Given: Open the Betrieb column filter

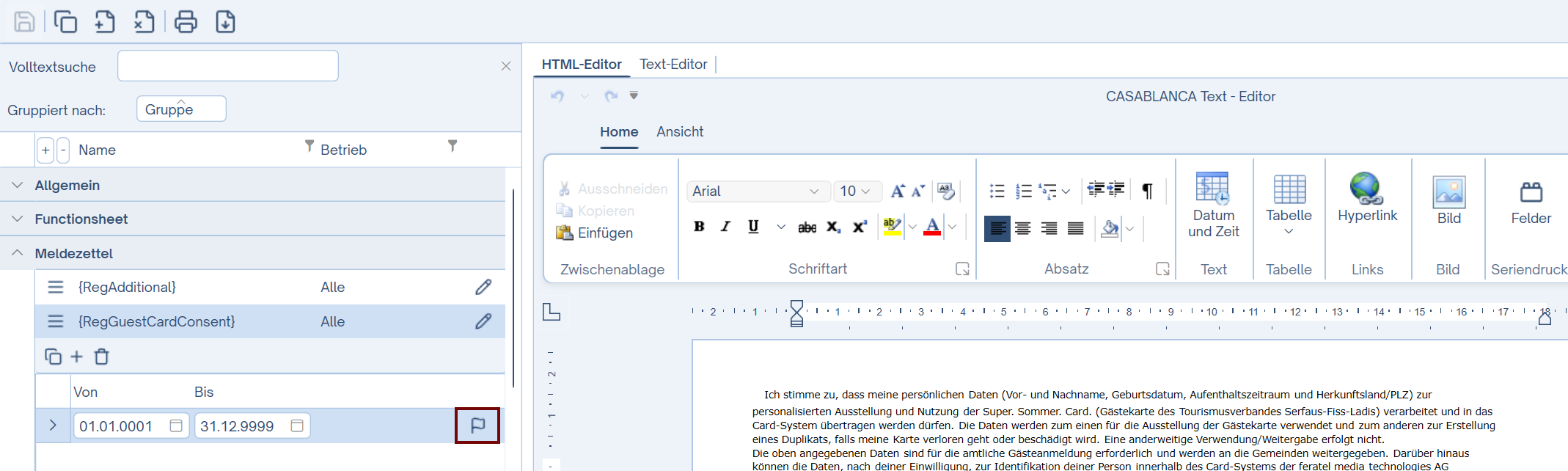Looking at the screenshot, I should click(x=453, y=146).
